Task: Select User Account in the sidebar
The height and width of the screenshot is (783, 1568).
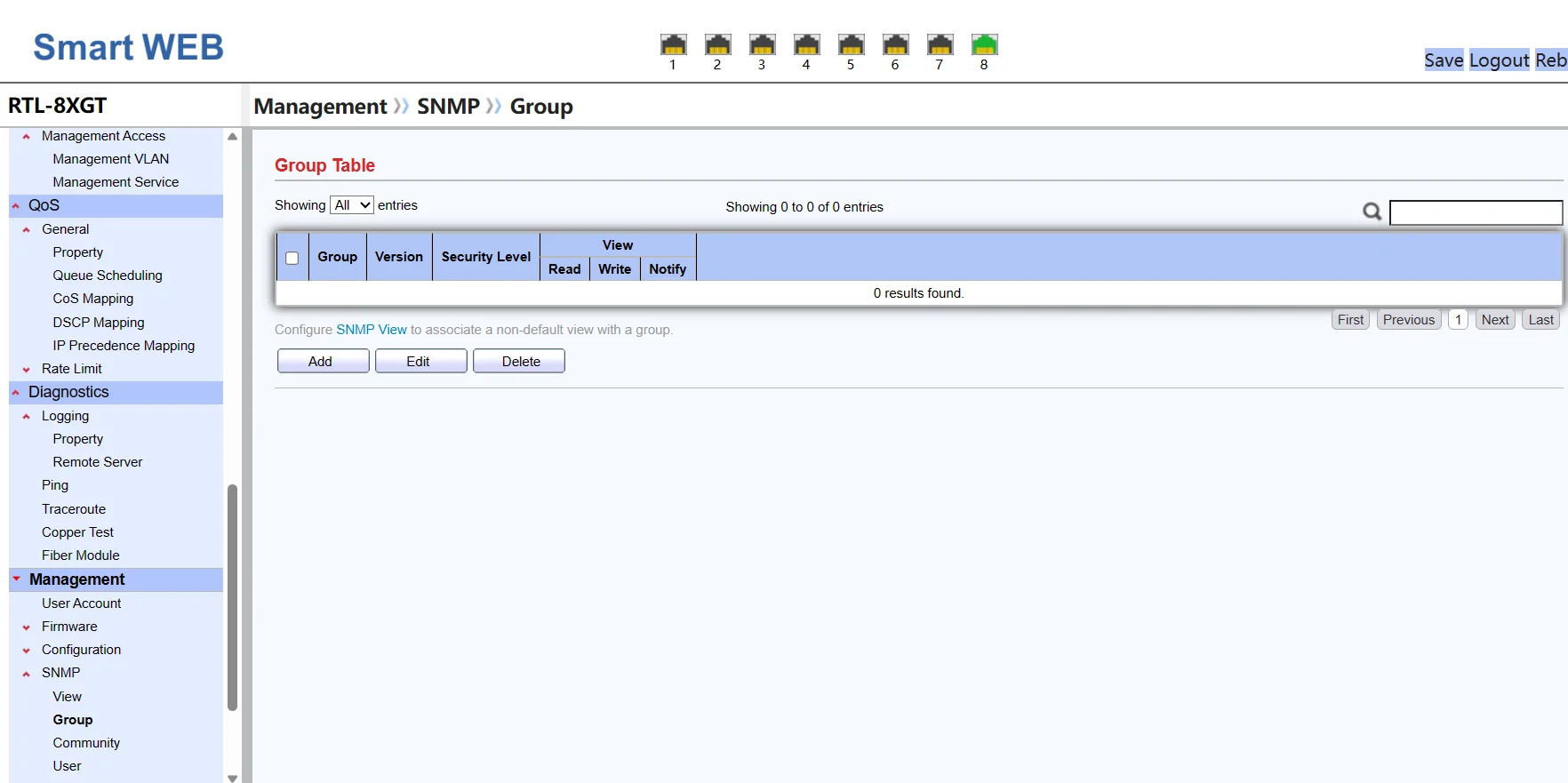Action: tap(81, 603)
